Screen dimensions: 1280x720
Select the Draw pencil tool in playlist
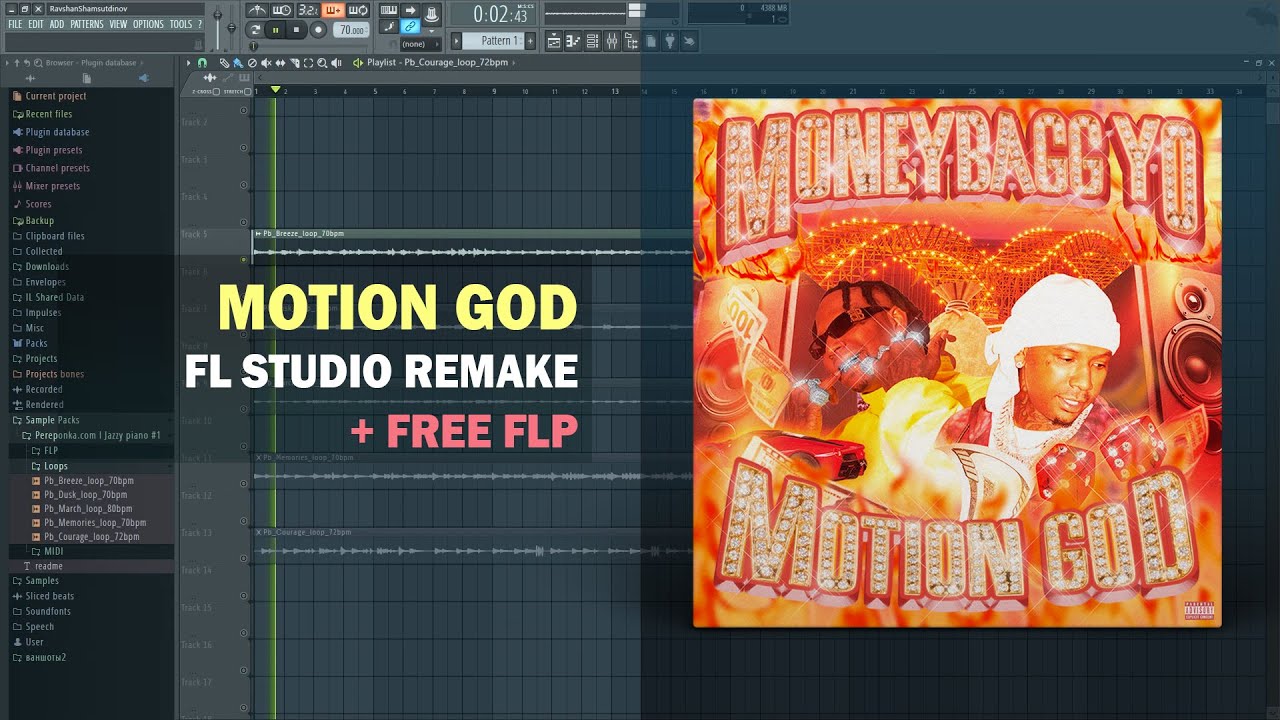pos(224,63)
